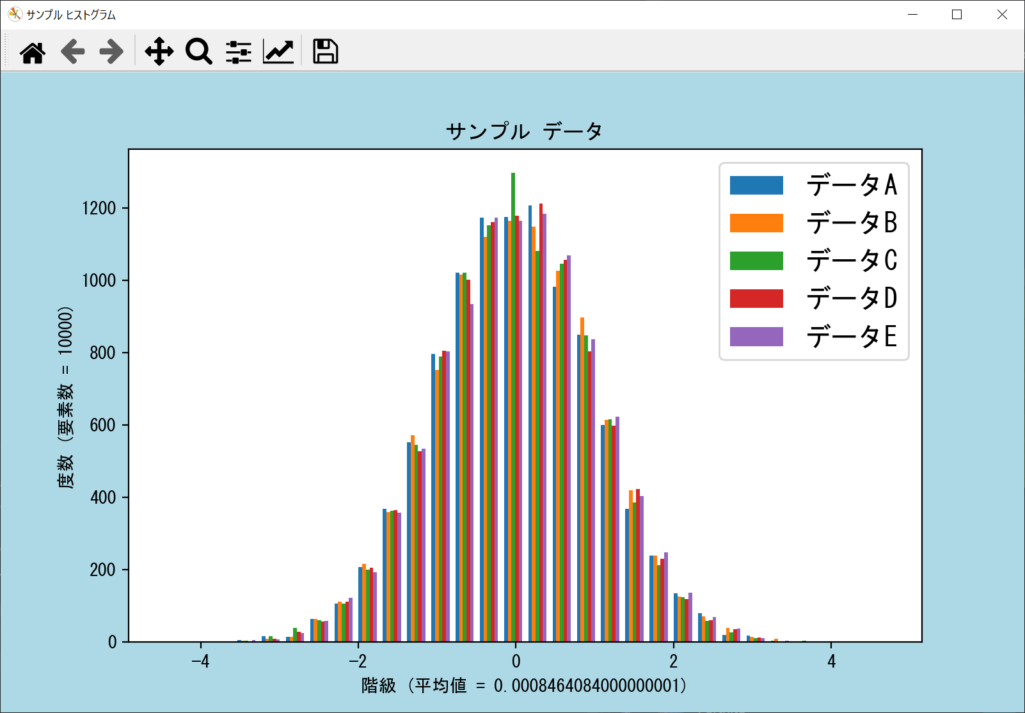Maximize the サンプル ヒストグラム window
The width and height of the screenshot is (1025, 713).
957,14
